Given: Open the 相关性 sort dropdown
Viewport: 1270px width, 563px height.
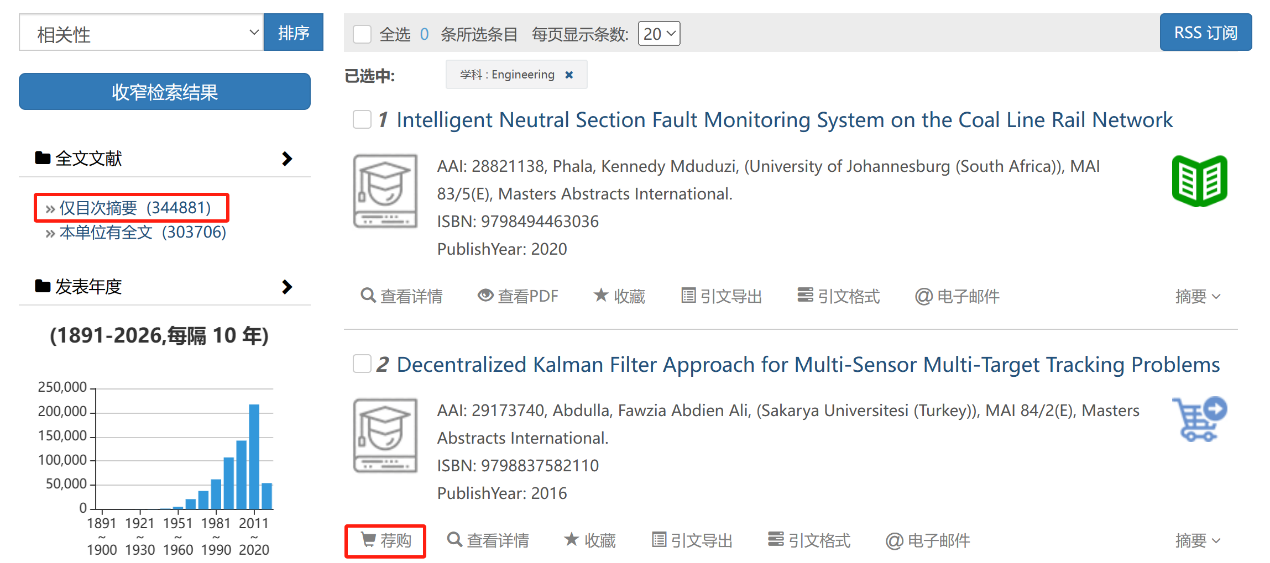Looking at the screenshot, I should pyautogui.click(x=141, y=33).
